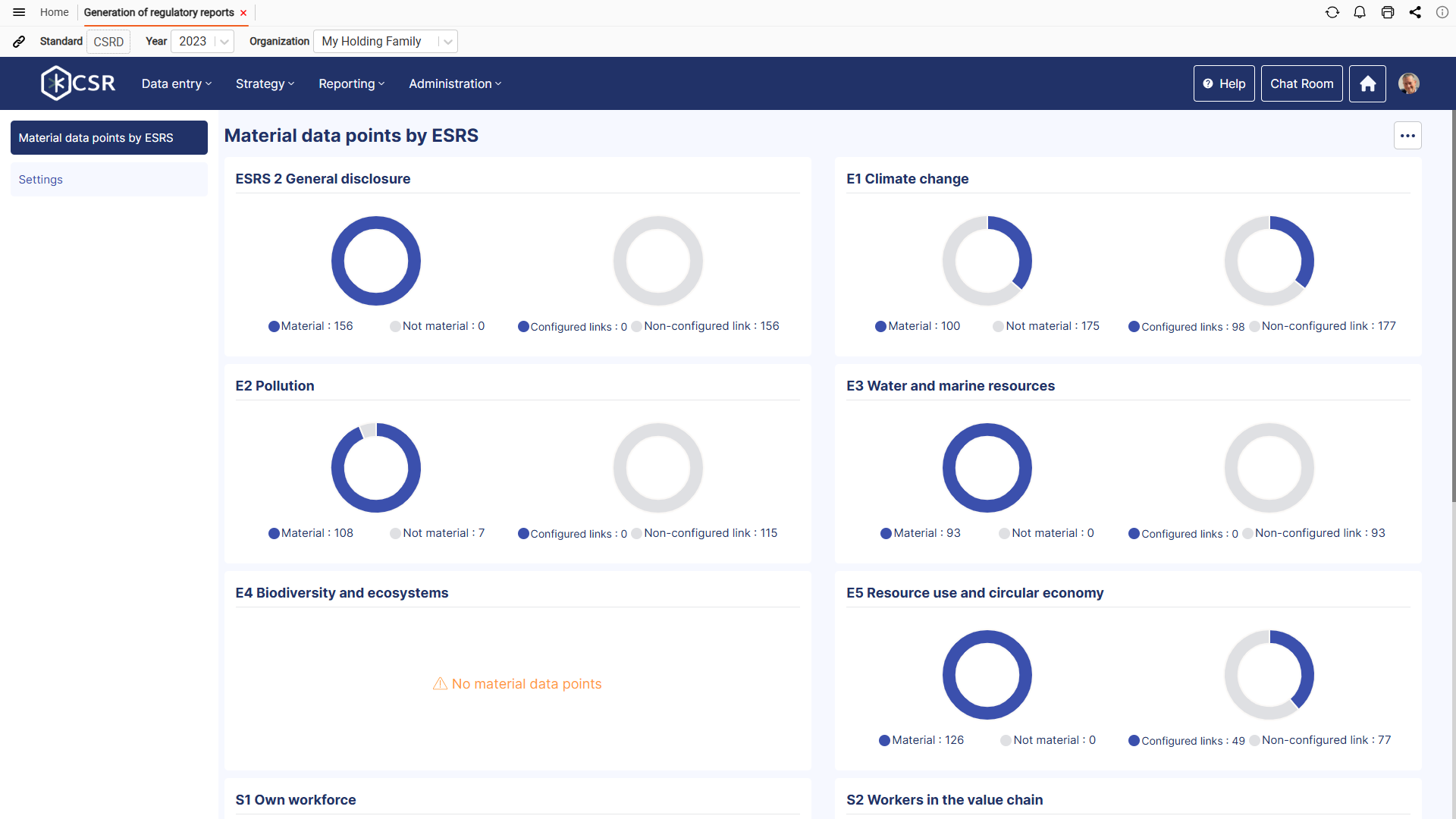Click the print icon
The image size is (1456, 819).
[1388, 12]
